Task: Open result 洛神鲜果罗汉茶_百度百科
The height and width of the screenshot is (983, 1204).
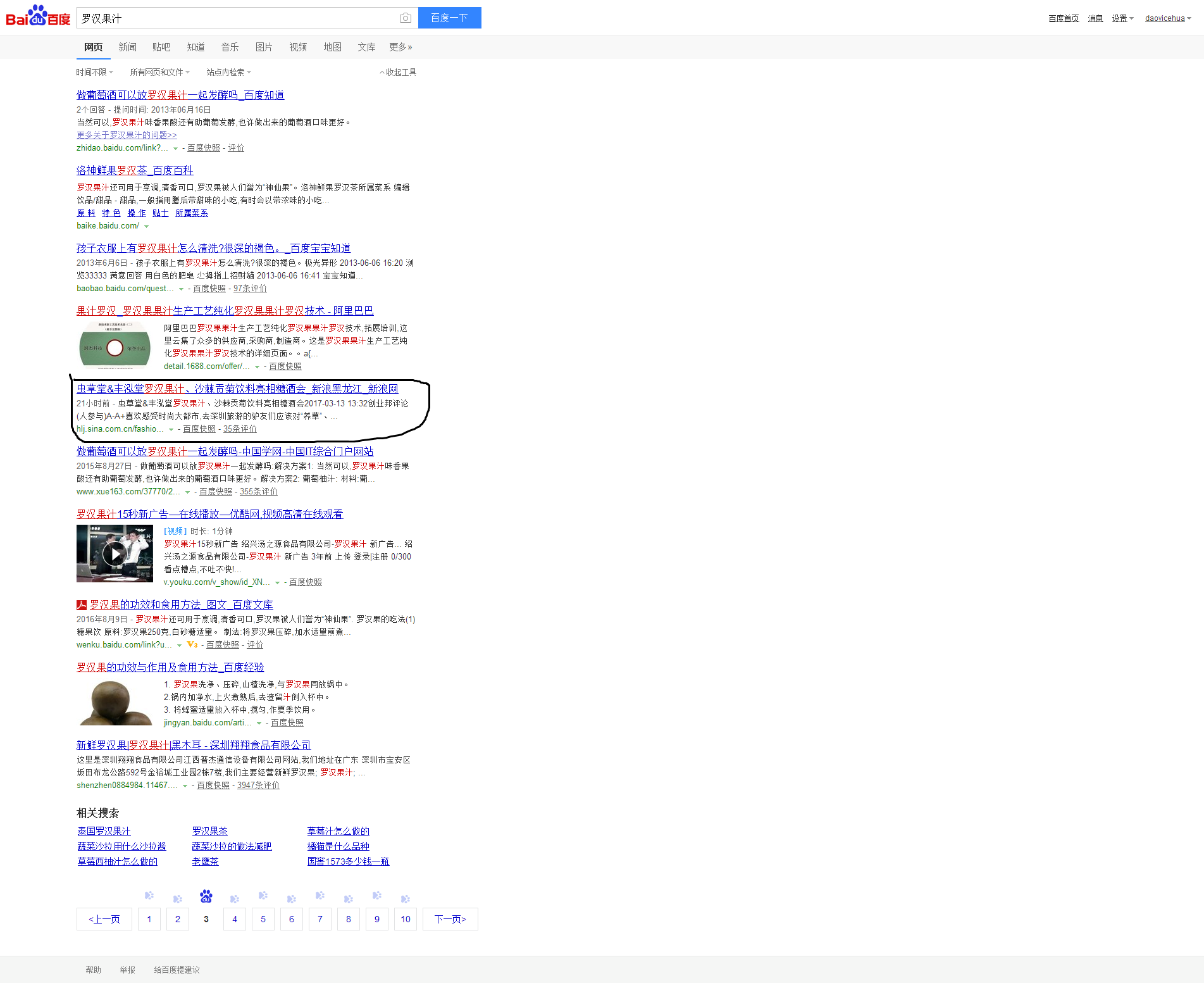Action: pyautogui.click(x=135, y=170)
